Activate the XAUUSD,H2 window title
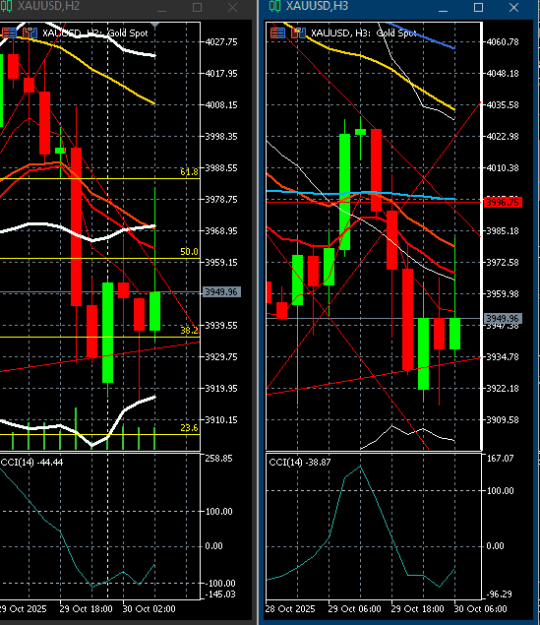Image resolution: width=540 pixels, height=625 pixels. tap(48, 6)
